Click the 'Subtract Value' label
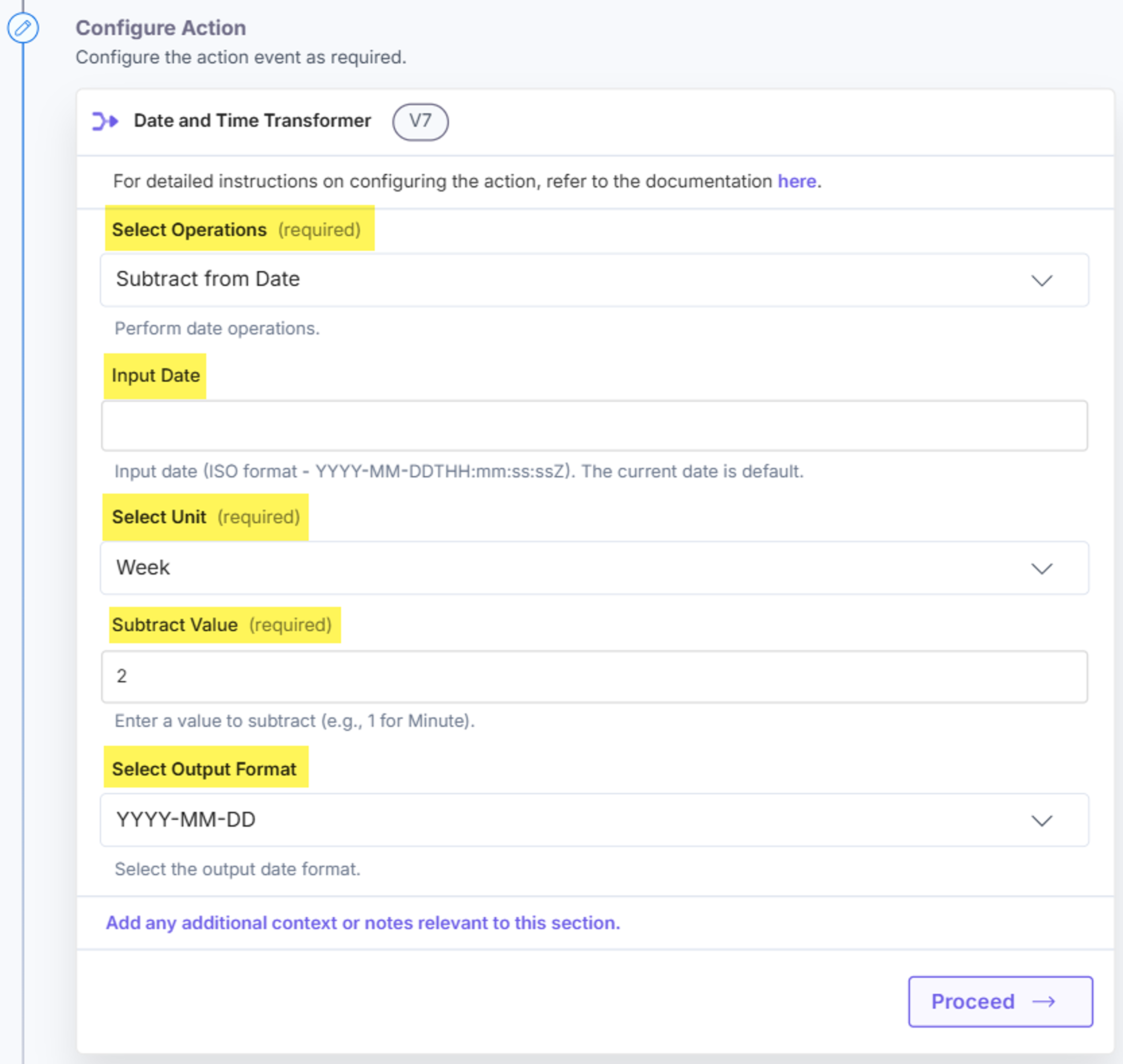Image resolution: width=1123 pixels, height=1064 pixels. tap(175, 625)
